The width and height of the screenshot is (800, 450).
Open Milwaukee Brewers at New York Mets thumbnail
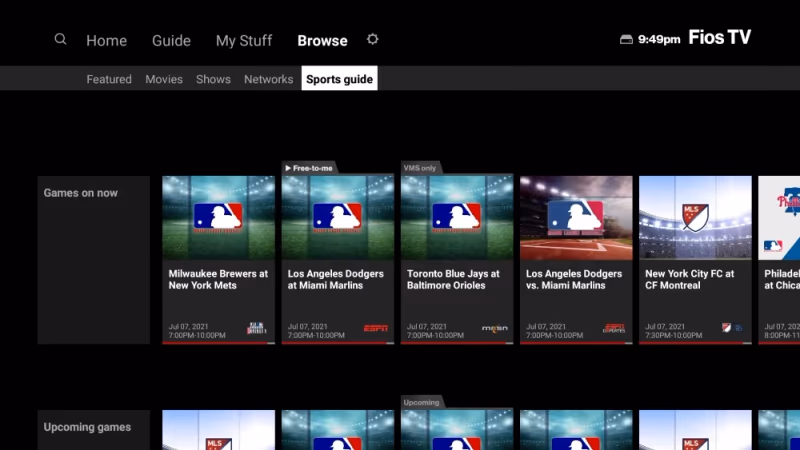point(218,218)
